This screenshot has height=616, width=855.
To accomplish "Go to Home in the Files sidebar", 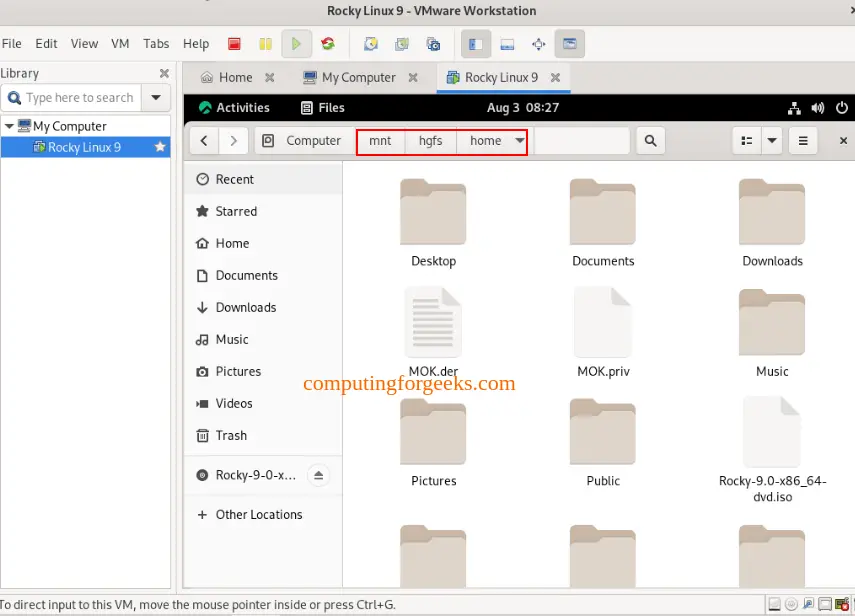I will [x=263, y=243].
